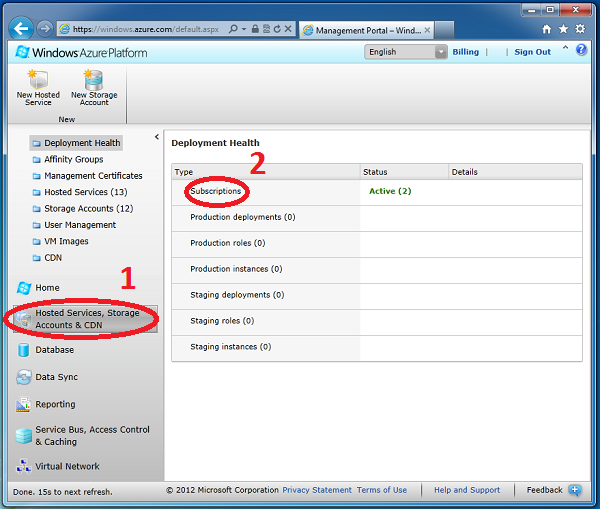Open the Terms of Use link
This screenshot has width=600, height=509.
(x=382, y=490)
